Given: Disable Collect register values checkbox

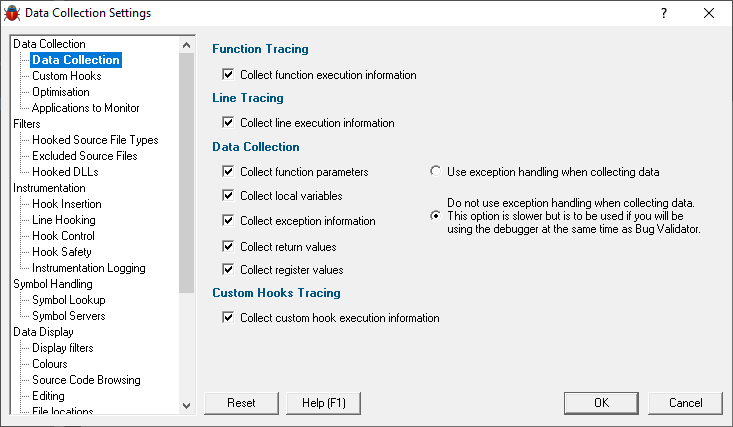Looking at the screenshot, I should point(228,269).
